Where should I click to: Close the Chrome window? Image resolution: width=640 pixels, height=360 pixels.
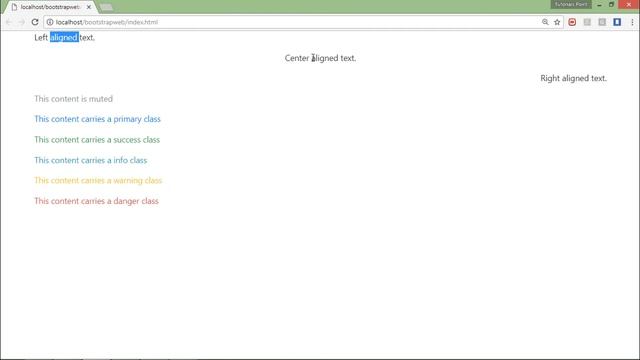tap(629, 4)
